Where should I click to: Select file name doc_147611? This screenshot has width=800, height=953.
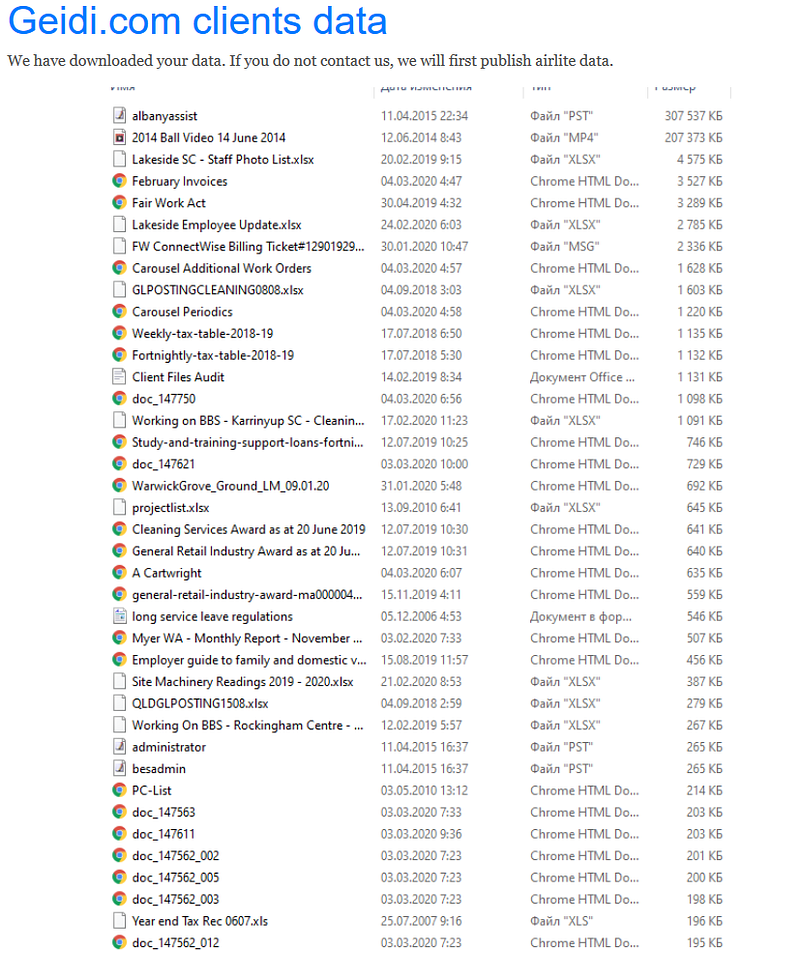[x=163, y=834]
